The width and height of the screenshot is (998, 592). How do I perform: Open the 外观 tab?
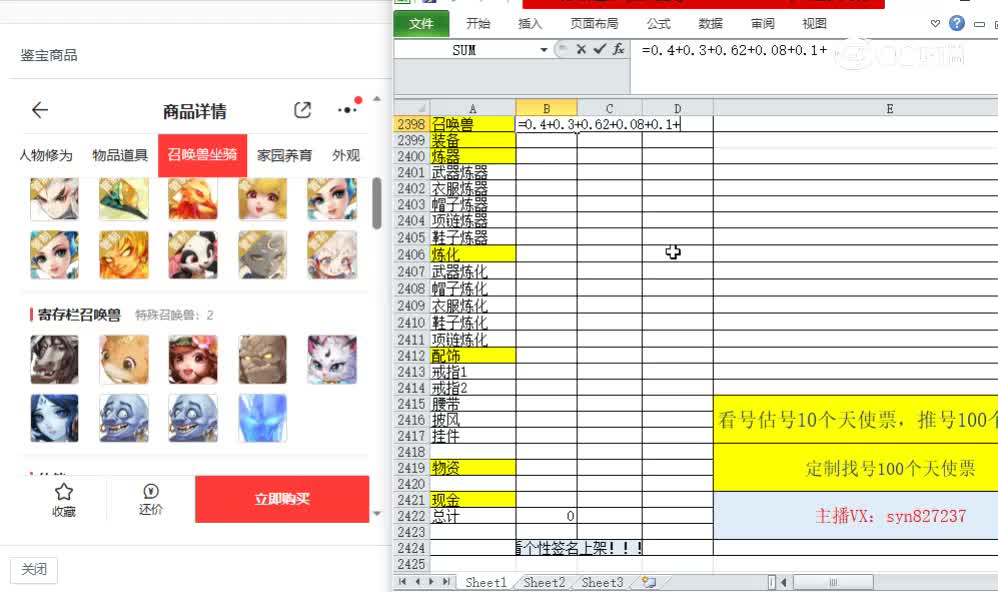(346, 155)
